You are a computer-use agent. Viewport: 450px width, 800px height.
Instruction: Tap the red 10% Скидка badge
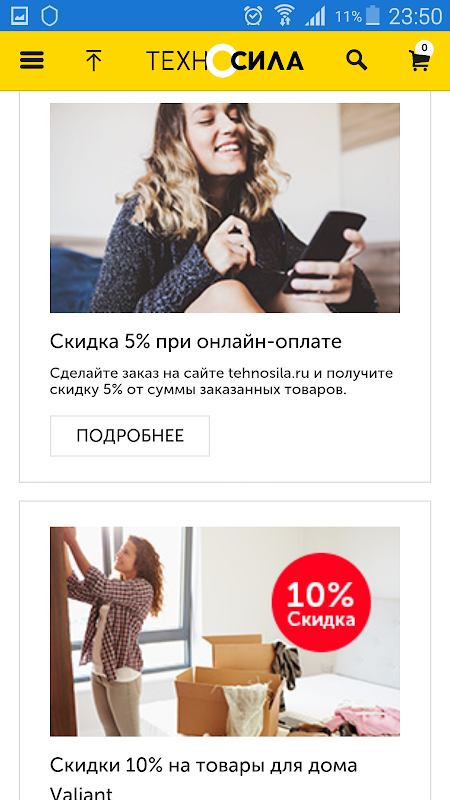point(321,603)
